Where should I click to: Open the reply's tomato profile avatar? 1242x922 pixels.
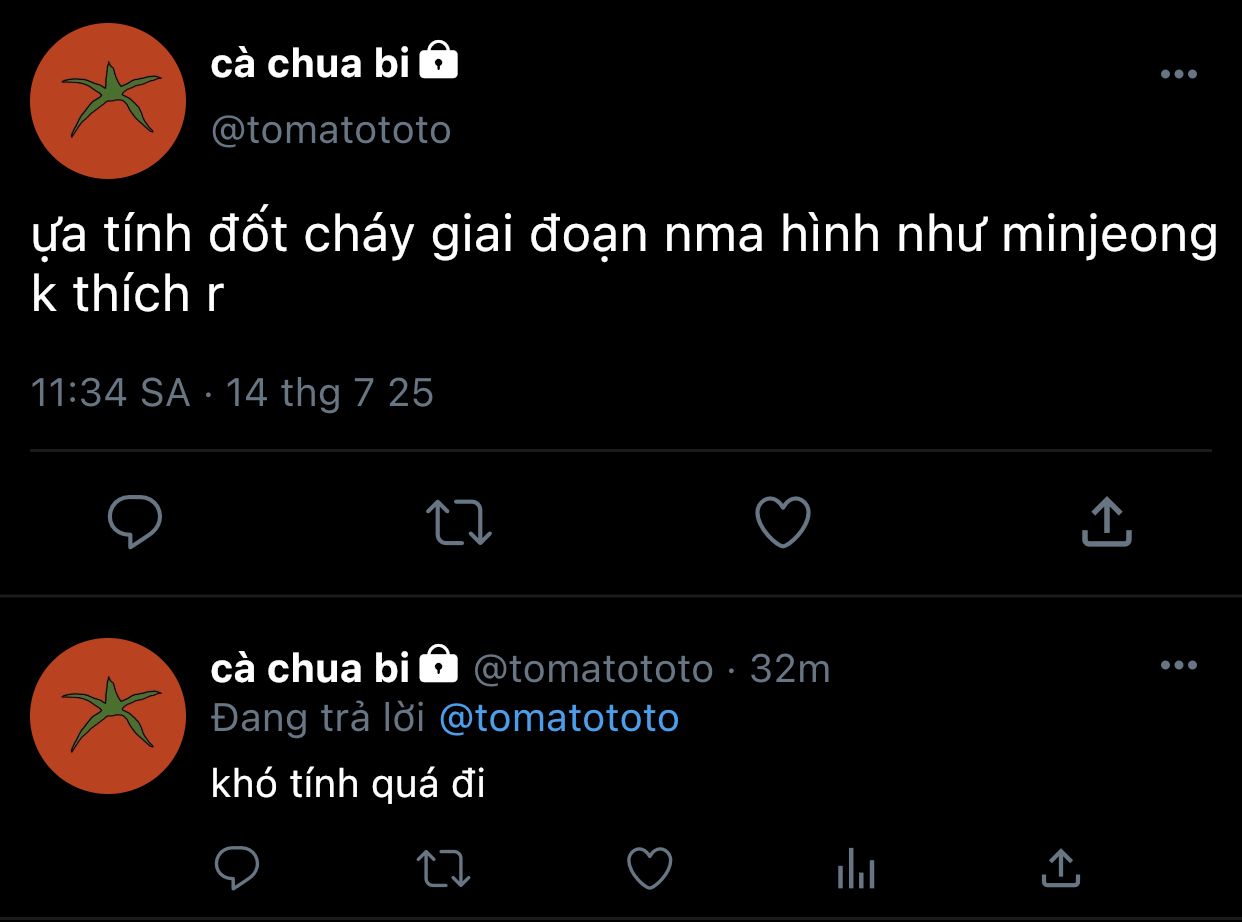108,716
